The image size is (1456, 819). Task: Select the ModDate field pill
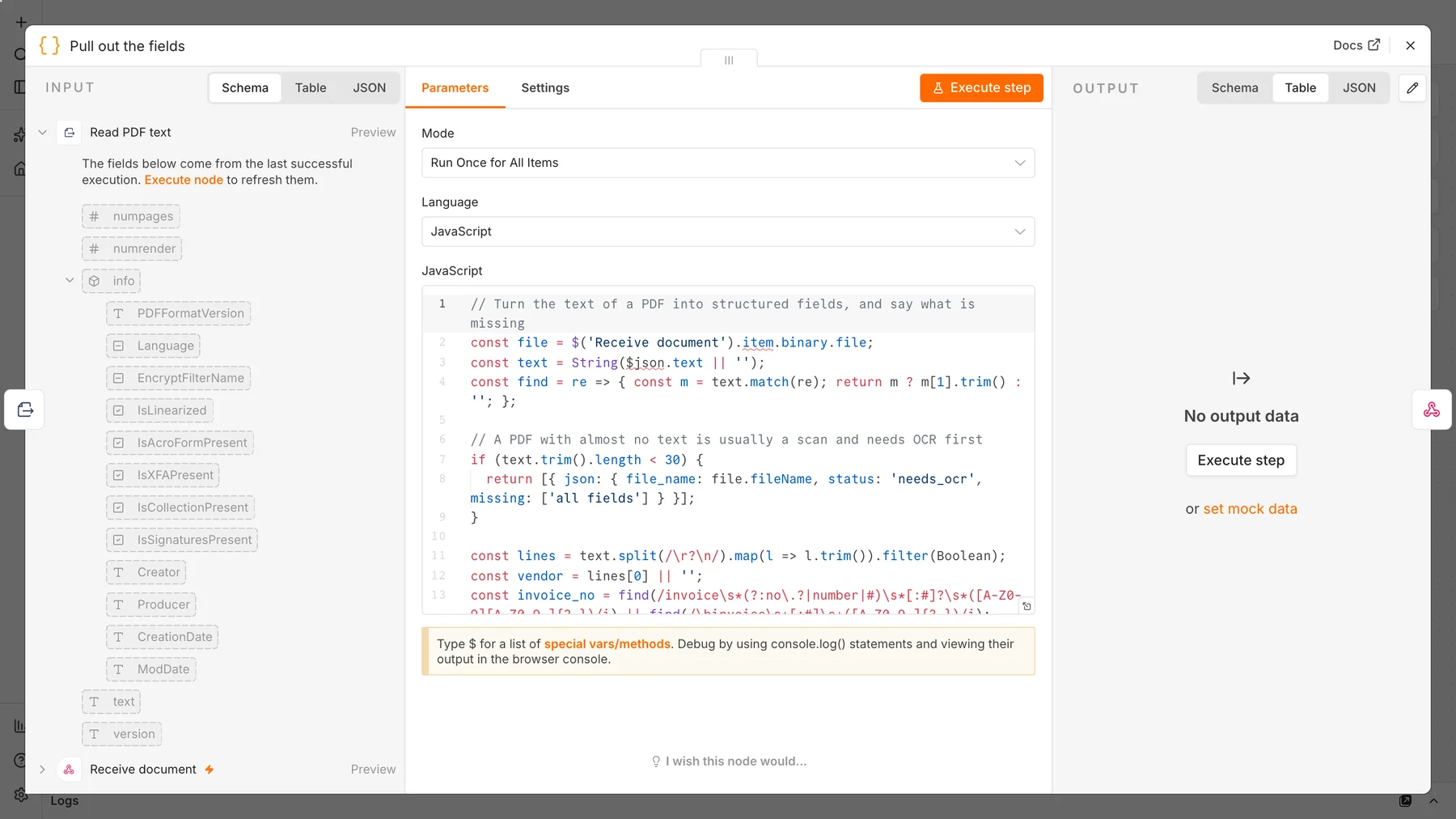tap(151, 669)
